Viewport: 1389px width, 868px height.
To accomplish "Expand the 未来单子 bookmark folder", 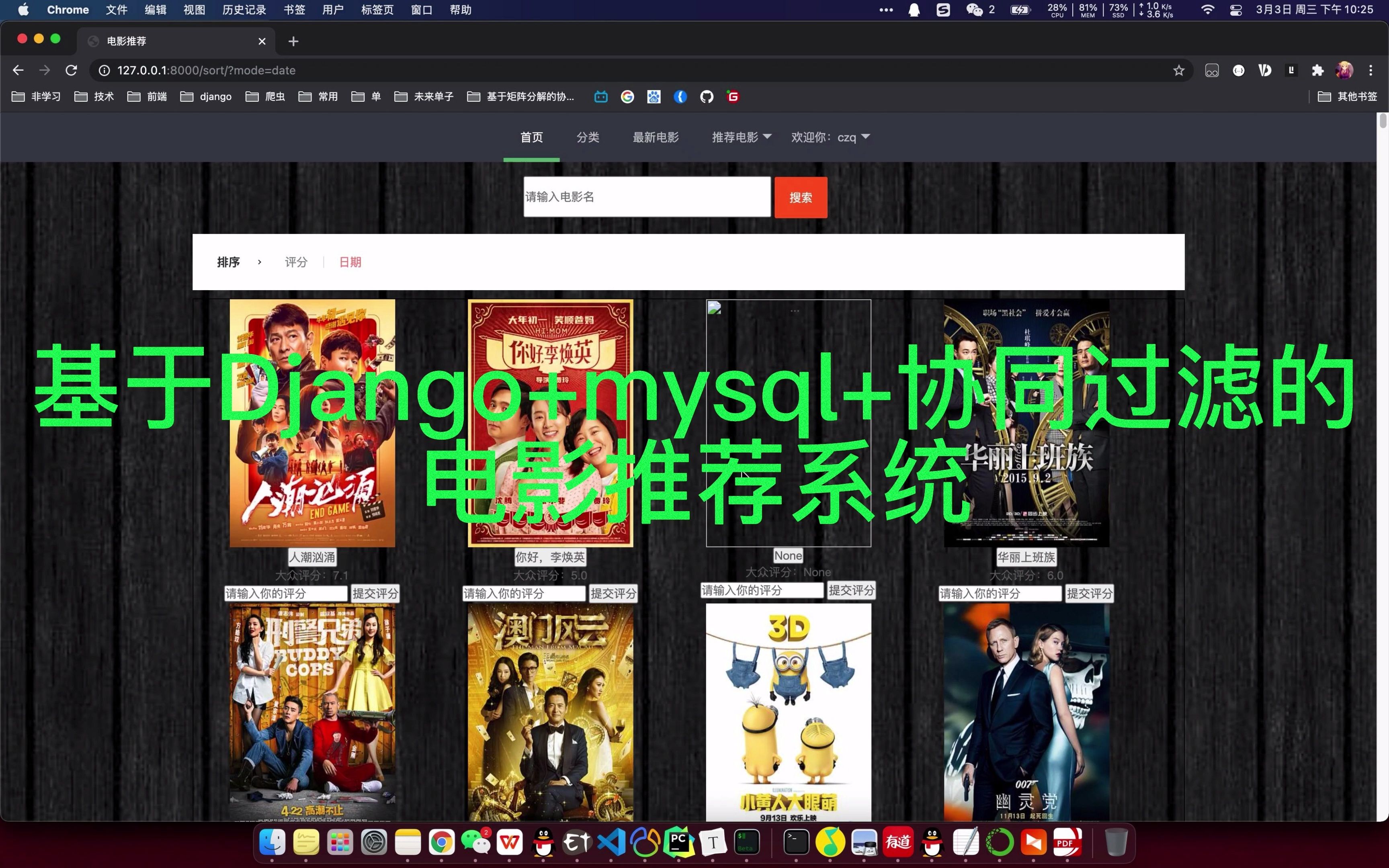I will point(424,96).
